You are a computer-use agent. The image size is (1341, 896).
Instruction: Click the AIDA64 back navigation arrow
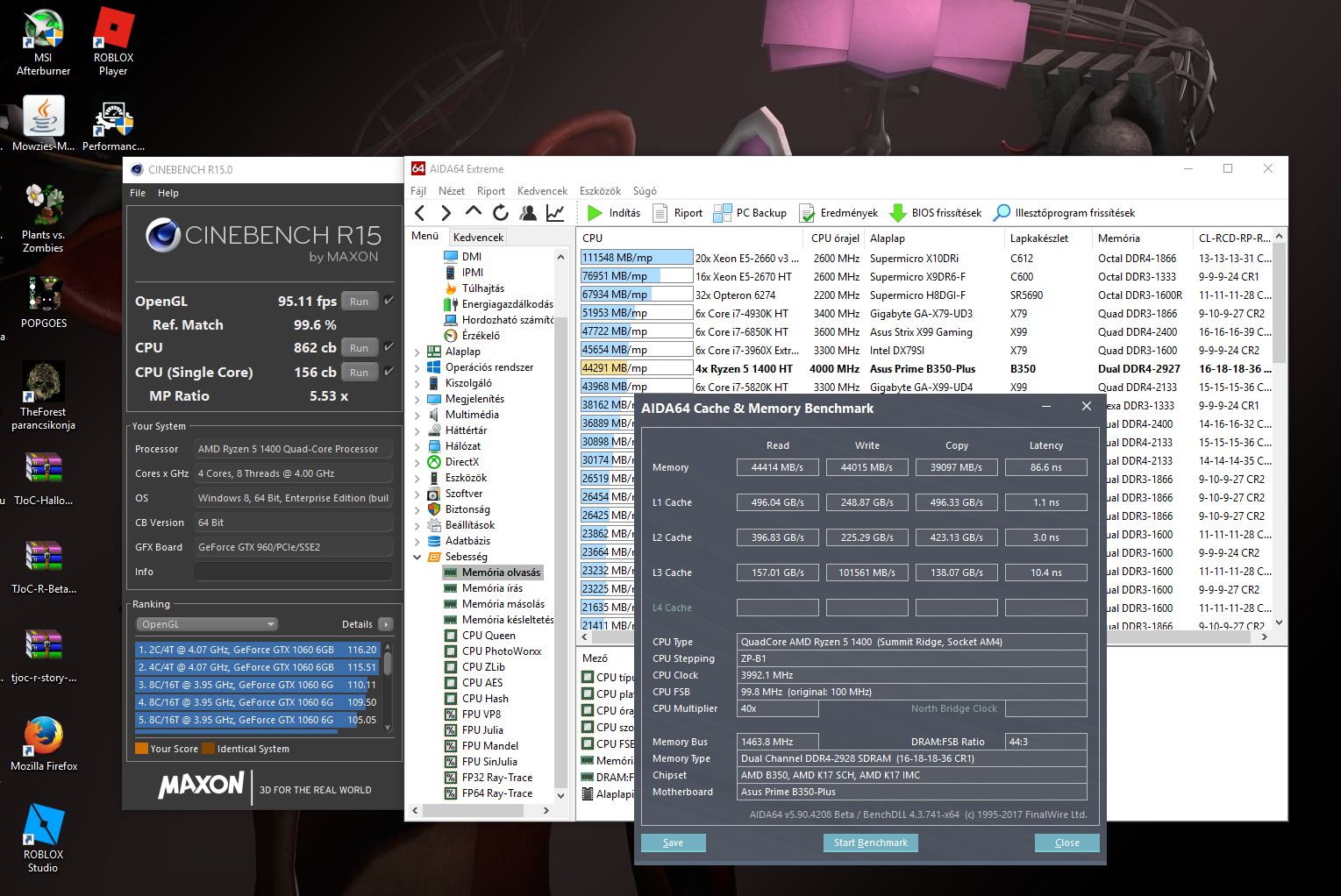[x=419, y=213]
